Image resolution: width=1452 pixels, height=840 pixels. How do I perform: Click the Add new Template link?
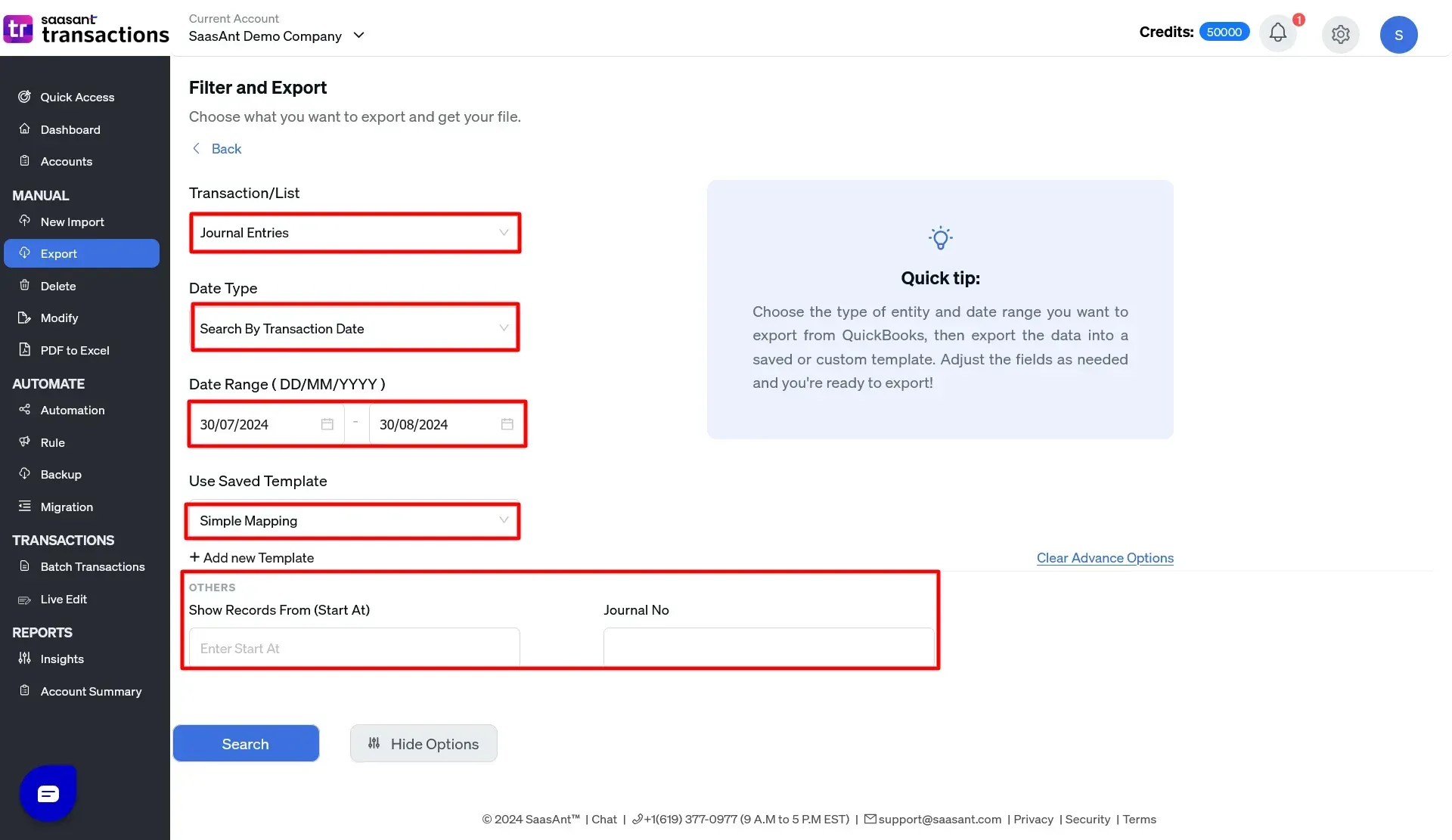point(251,558)
